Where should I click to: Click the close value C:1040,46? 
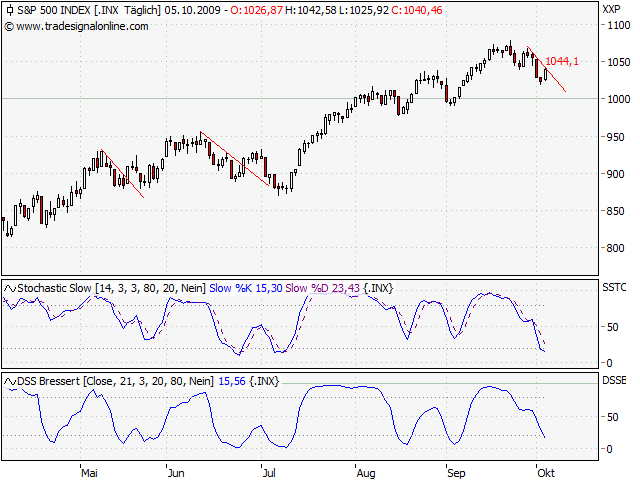pyautogui.click(x=417, y=10)
